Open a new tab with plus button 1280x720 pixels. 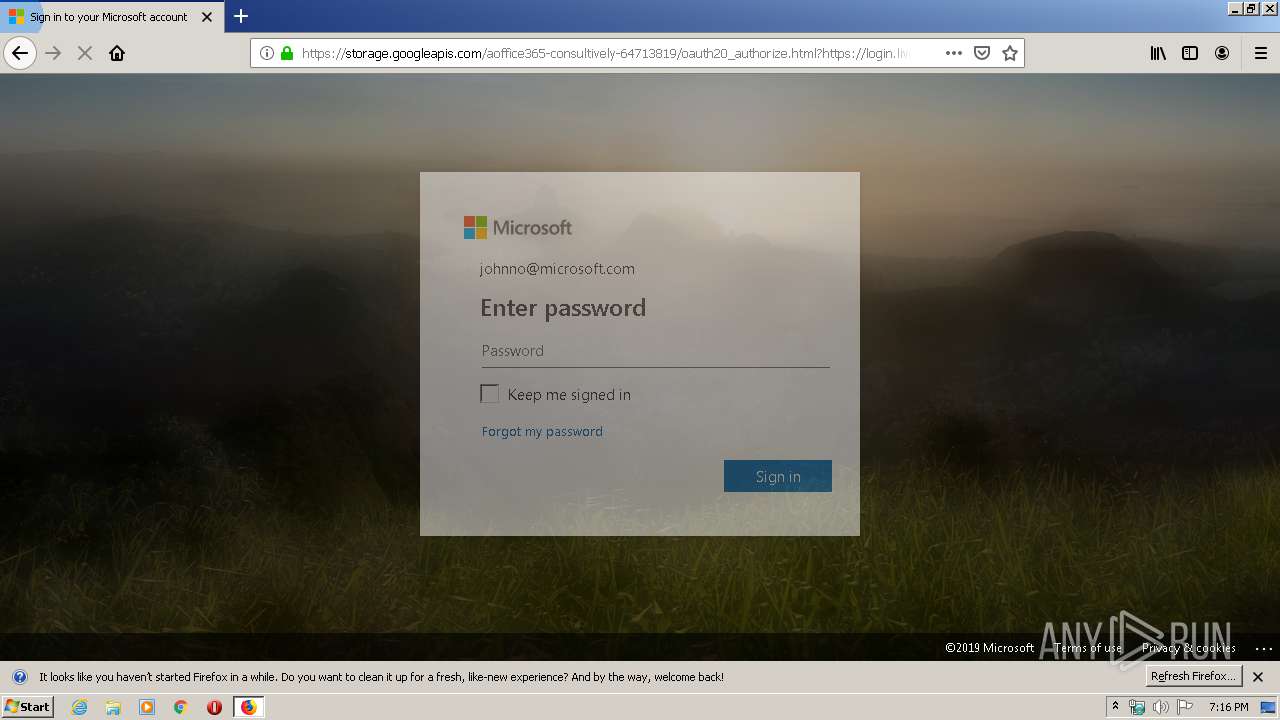point(241,16)
